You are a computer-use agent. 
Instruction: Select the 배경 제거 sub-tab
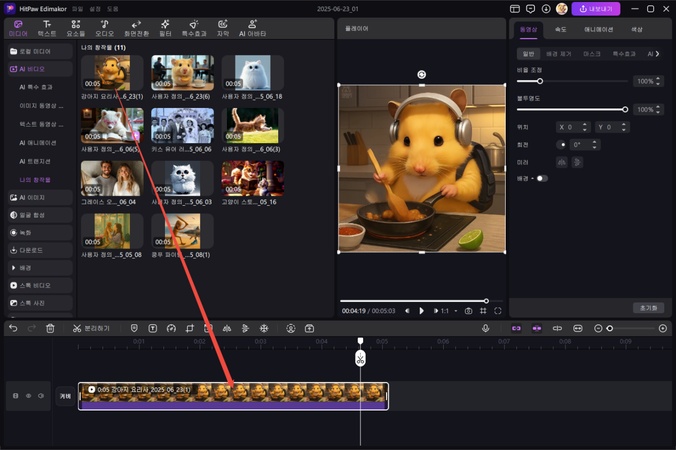[x=559, y=54]
